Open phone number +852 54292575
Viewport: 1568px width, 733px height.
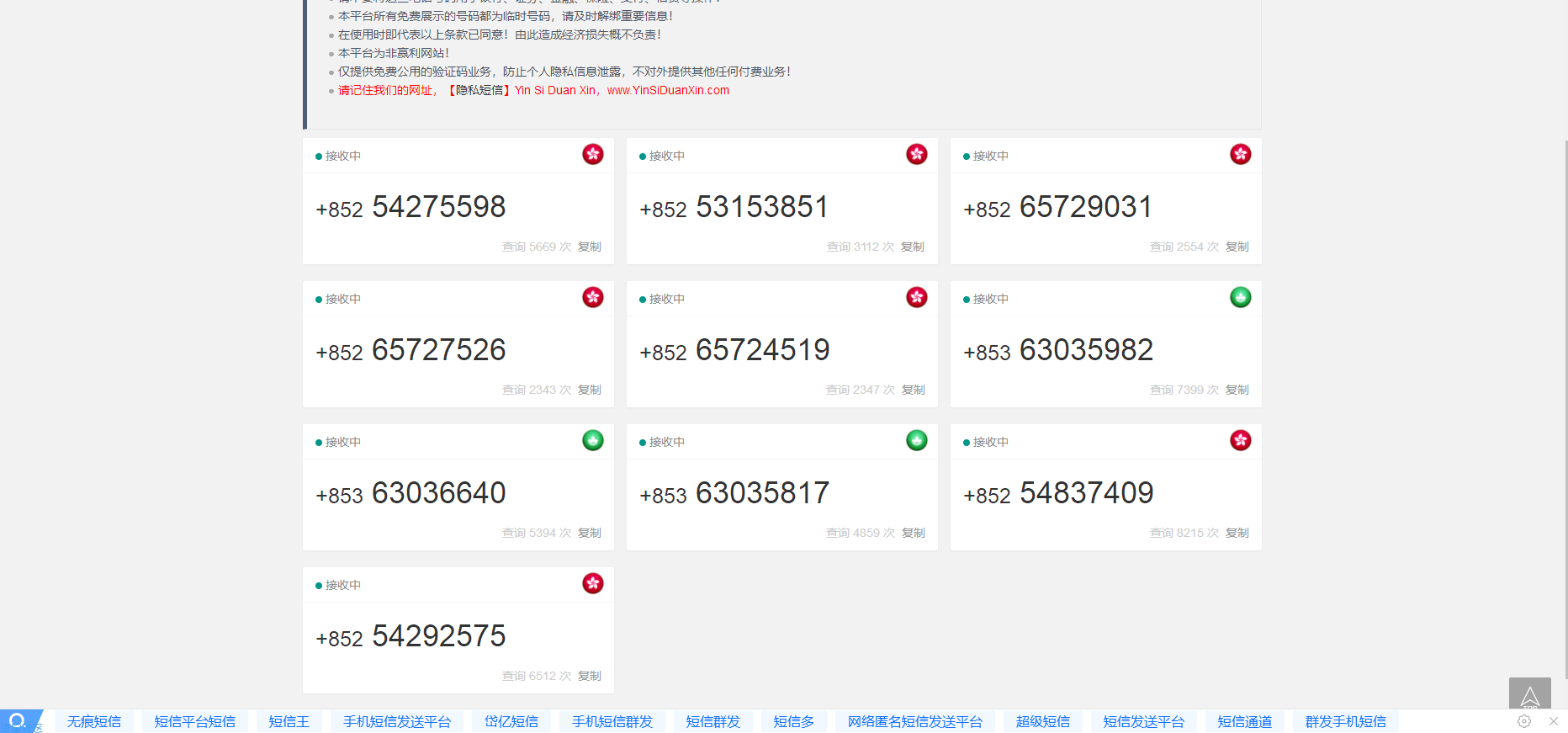coord(411,636)
